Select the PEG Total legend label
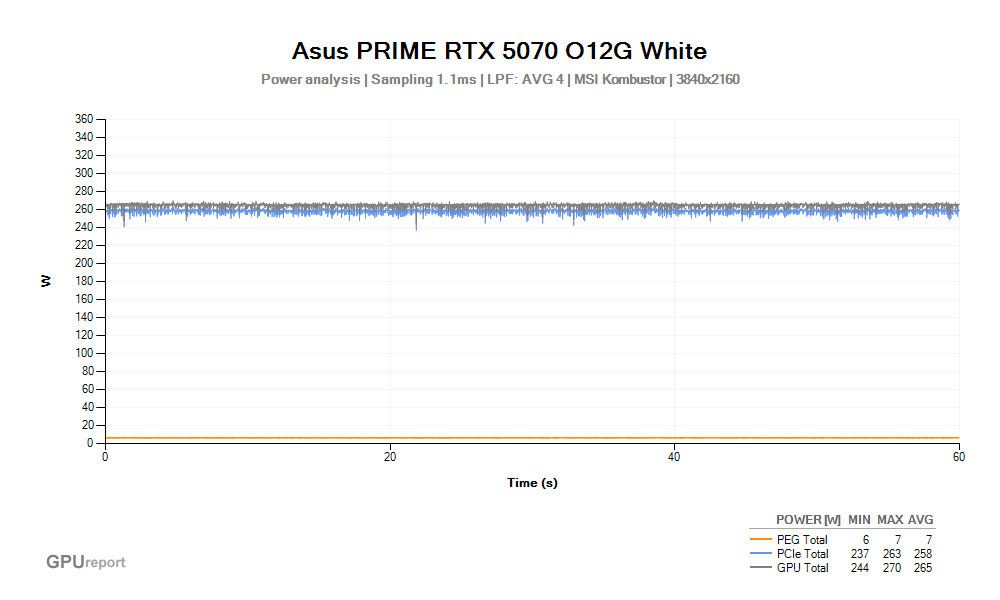The image size is (1000, 600). pyautogui.click(x=802, y=540)
